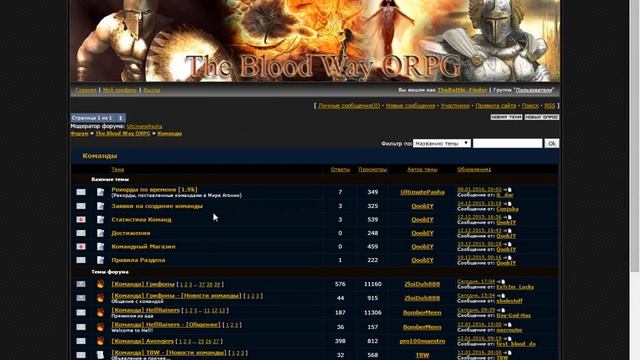Click the flame icon beside [Команда] HellRaisers
The image size is (640, 360).
pos(100,312)
